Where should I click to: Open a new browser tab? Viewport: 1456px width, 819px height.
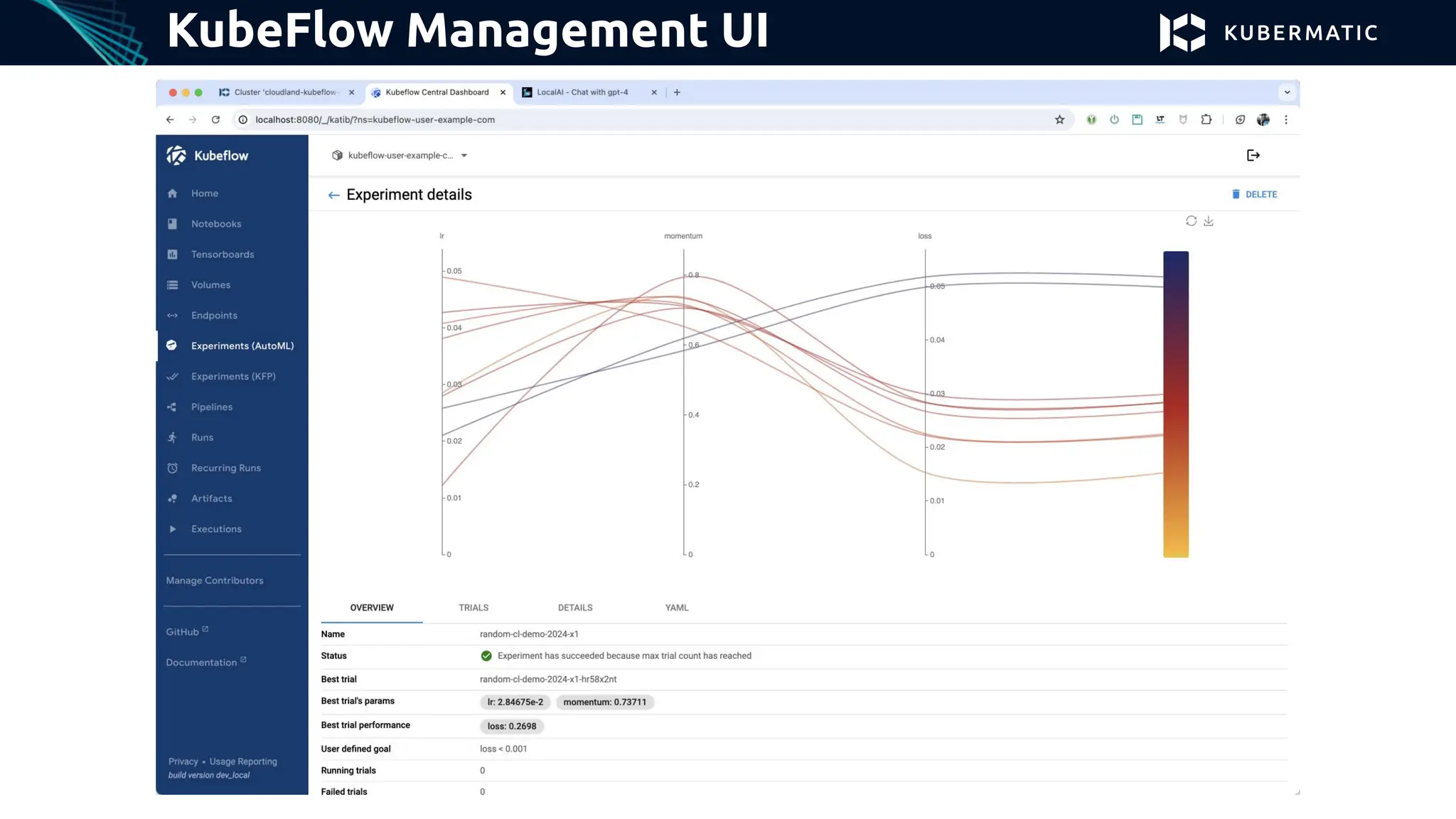point(677,92)
